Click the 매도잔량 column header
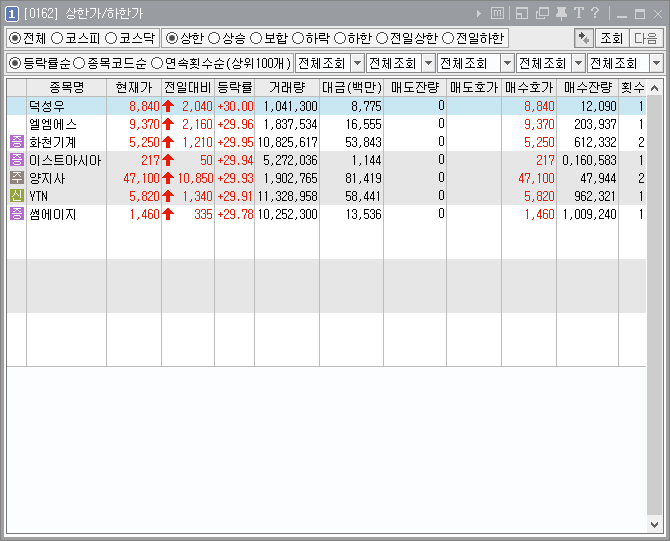Screen dimensions: 670x541 (415, 88)
